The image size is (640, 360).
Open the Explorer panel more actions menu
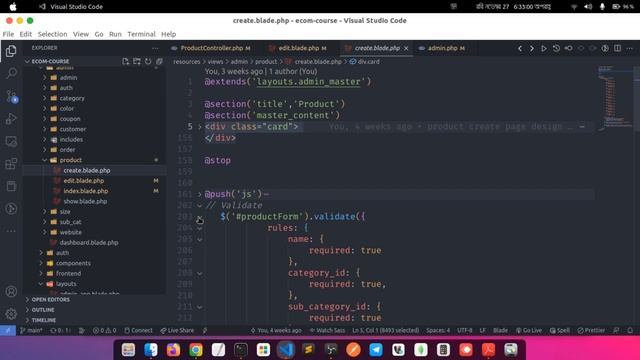(155, 48)
